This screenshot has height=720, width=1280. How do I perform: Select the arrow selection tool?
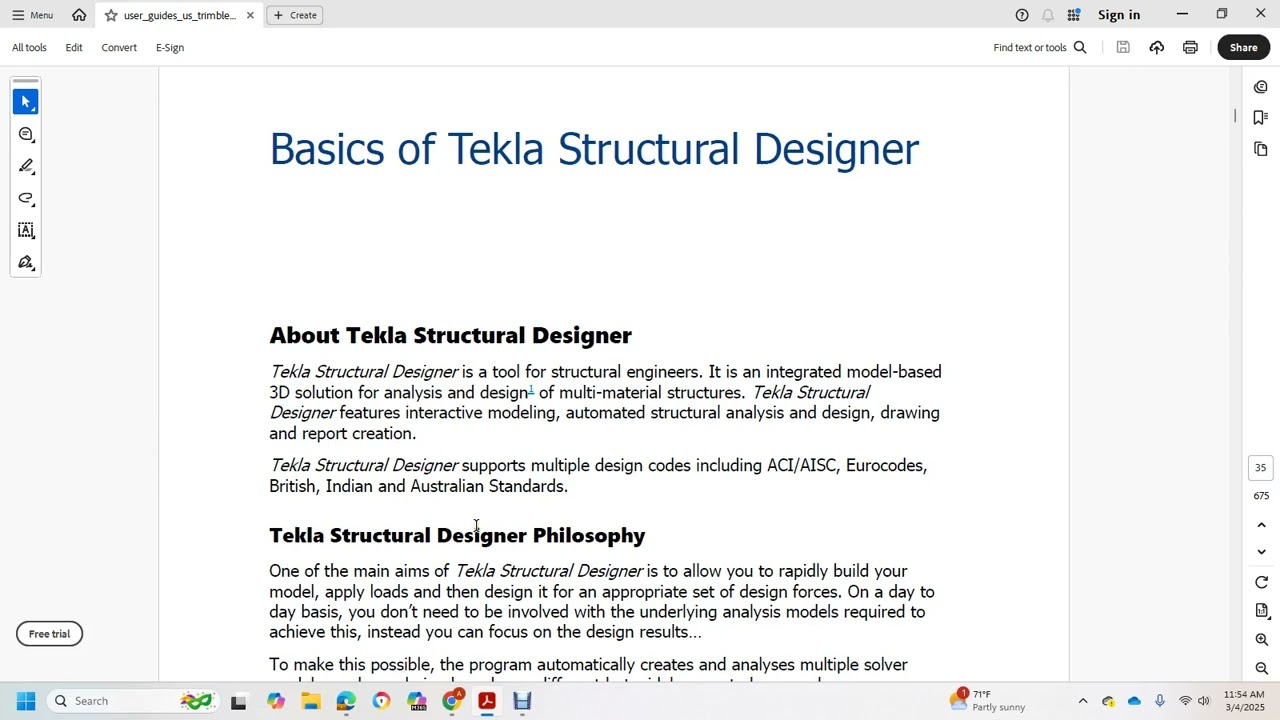click(x=26, y=102)
